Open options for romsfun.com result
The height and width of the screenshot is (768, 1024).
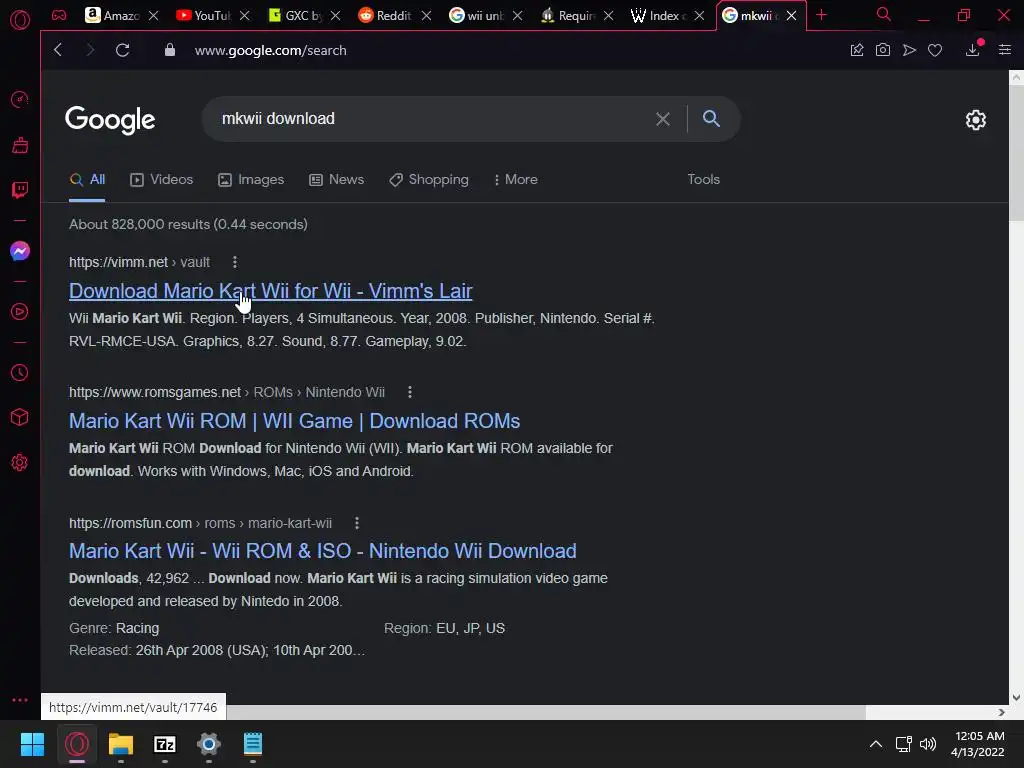tap(357, 523)
